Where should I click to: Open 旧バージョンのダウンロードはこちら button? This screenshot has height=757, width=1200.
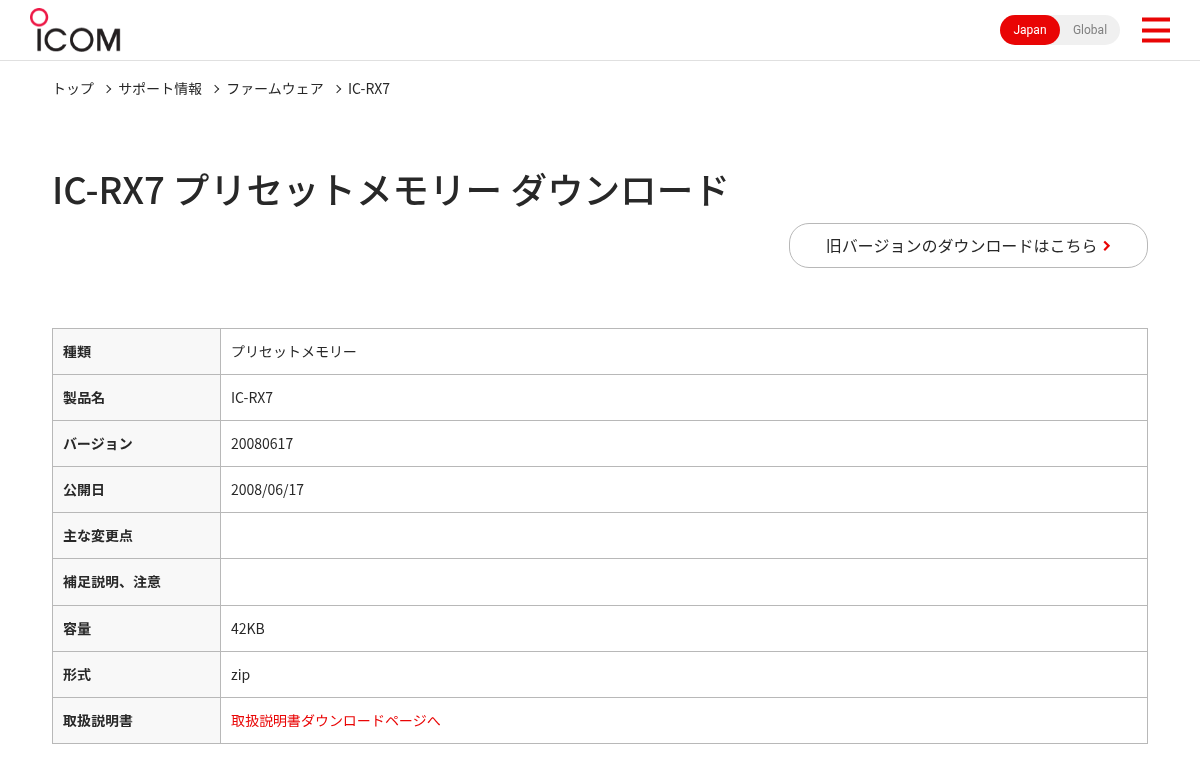pyautogui.click(x=968, y=245)
